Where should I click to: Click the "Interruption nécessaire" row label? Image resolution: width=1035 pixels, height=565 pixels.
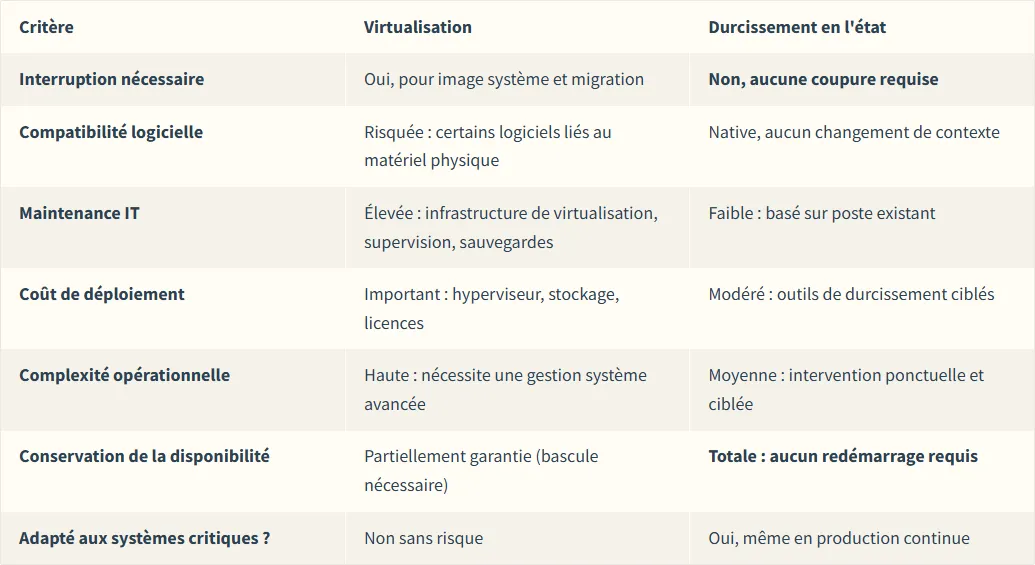click(x=111, y=79)
